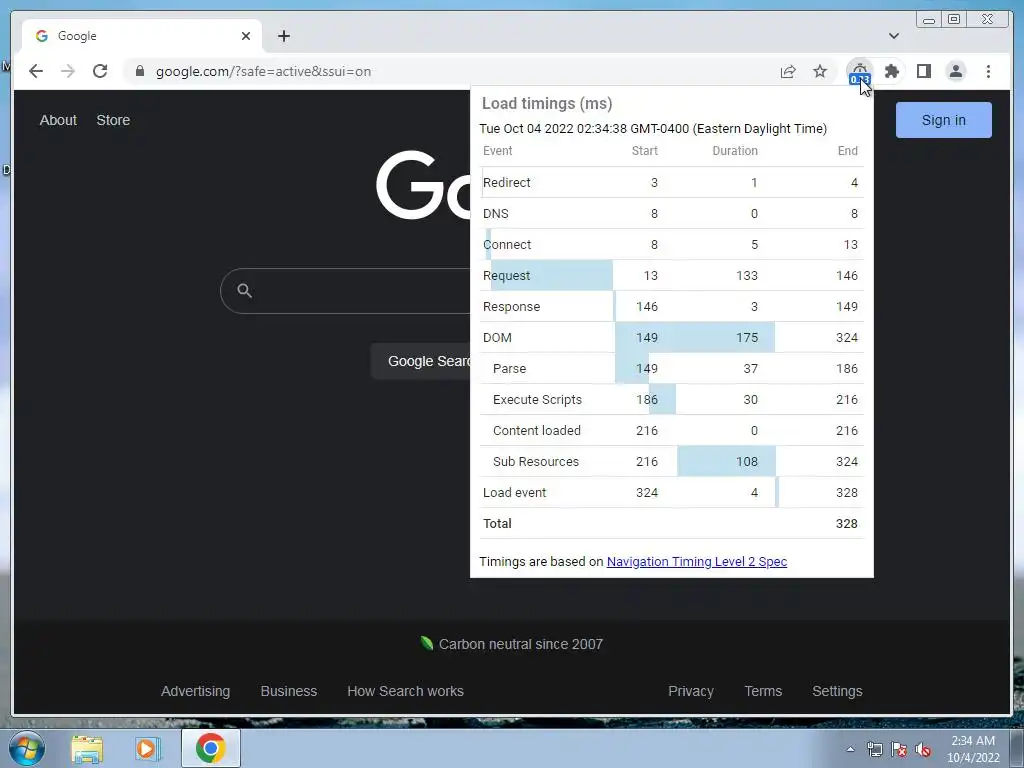Open Navigation Timing Level 2 Spec link
Screen dimensions: 1024x768
(x=697, y=562)
